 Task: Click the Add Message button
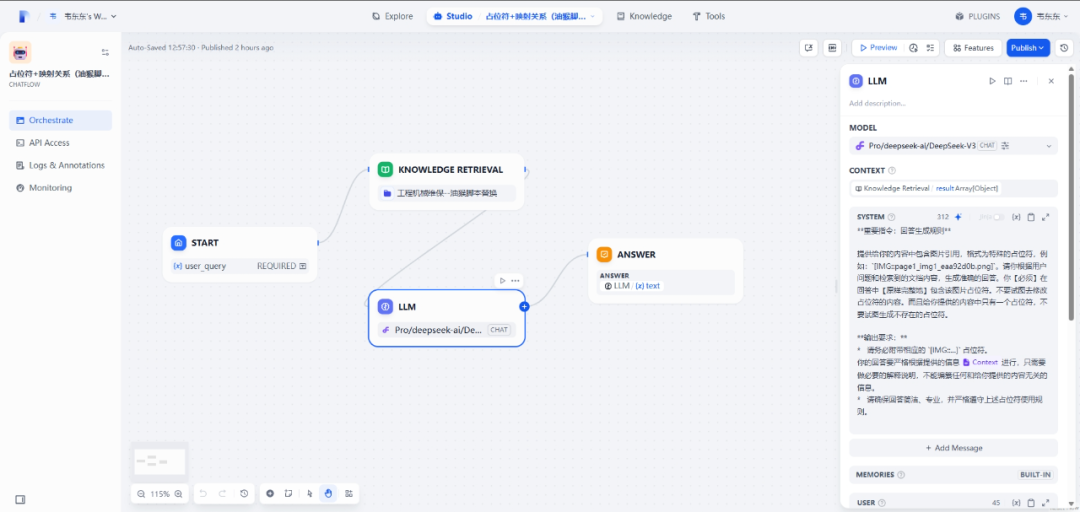pos(953,448)
